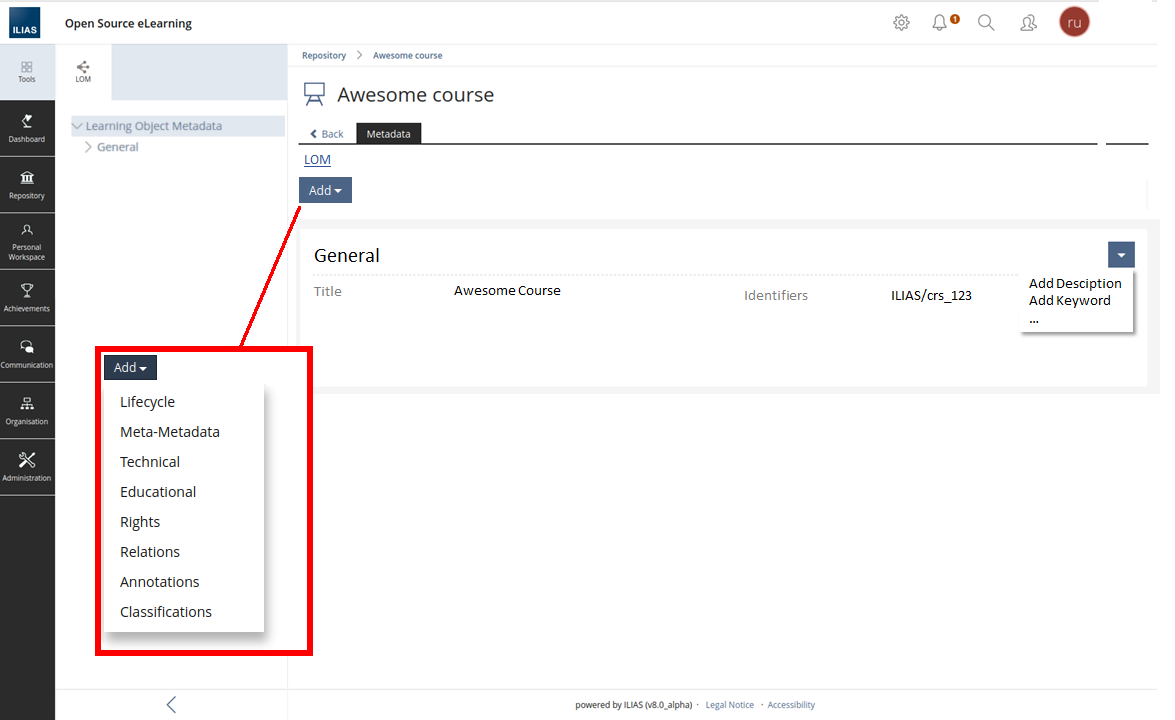This screenshot has width=1175, height=720.
Task: Choose Lifecycle from the Add menu
Action: [x=147, y=402]
